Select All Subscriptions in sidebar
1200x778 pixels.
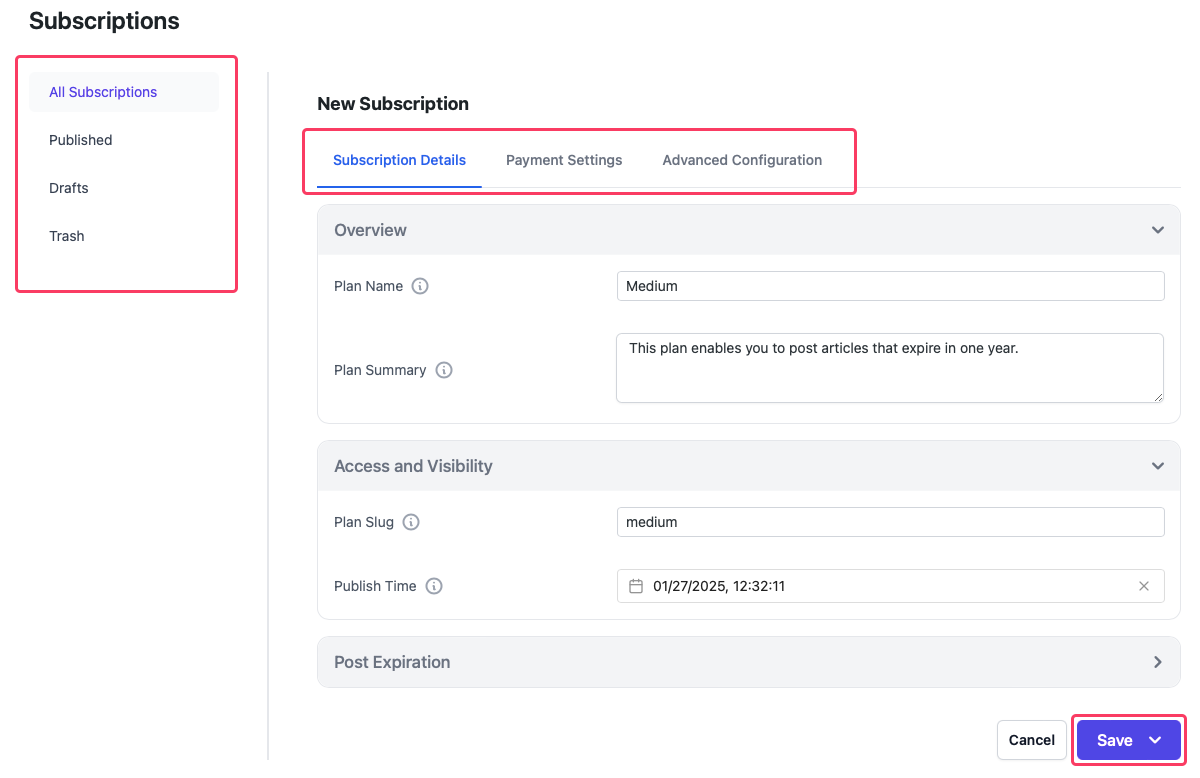pyautogui.click(x=124, y=92)
